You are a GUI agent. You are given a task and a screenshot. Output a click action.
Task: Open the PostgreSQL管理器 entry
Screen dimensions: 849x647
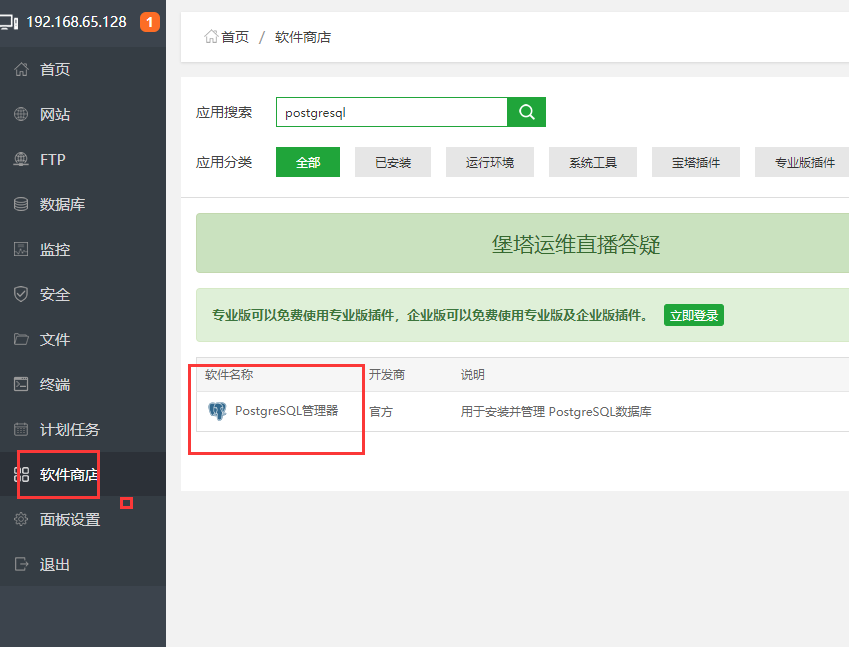tap(286, 411)
